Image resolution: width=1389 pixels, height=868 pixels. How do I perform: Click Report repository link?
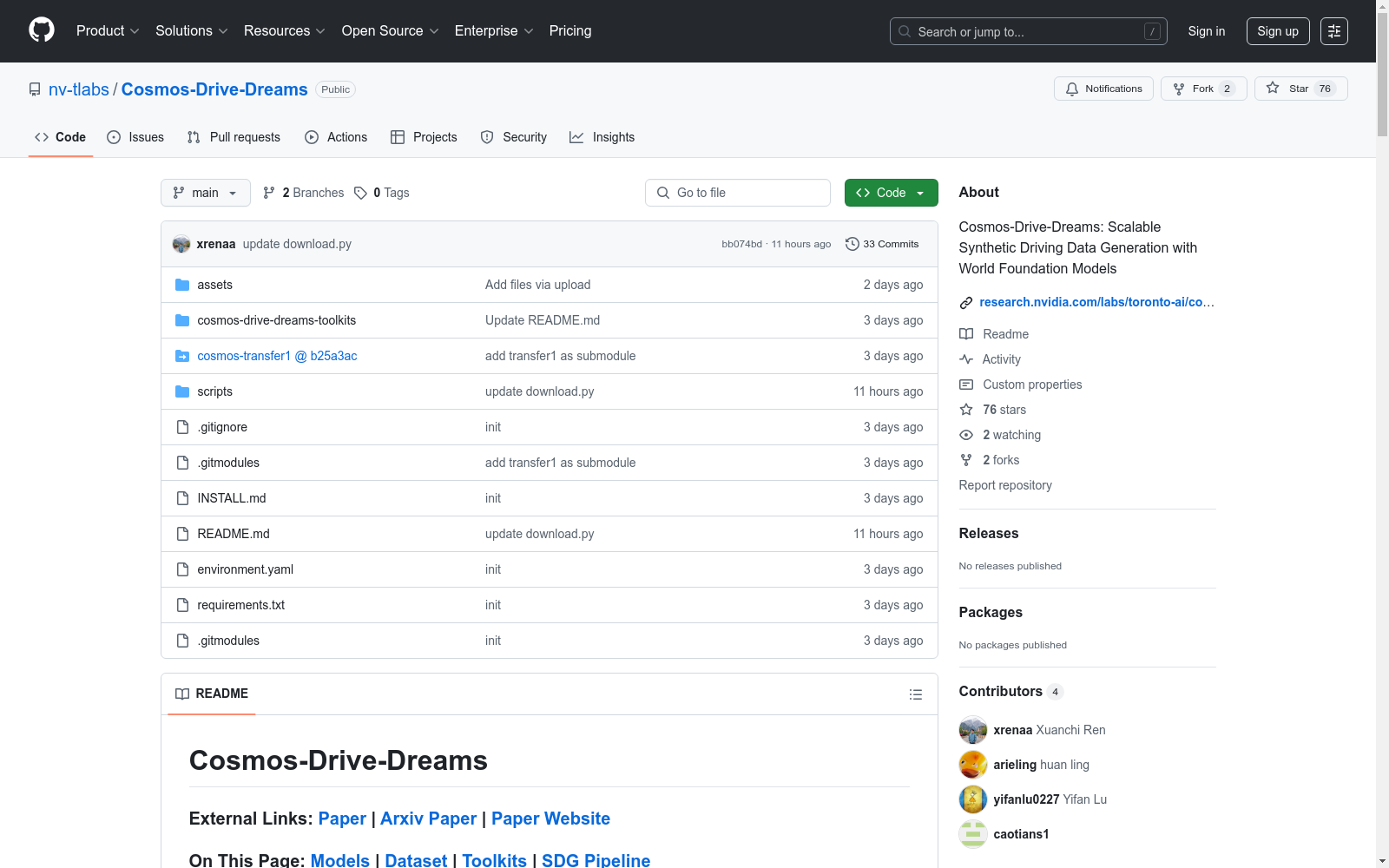tap(1005, 485)
